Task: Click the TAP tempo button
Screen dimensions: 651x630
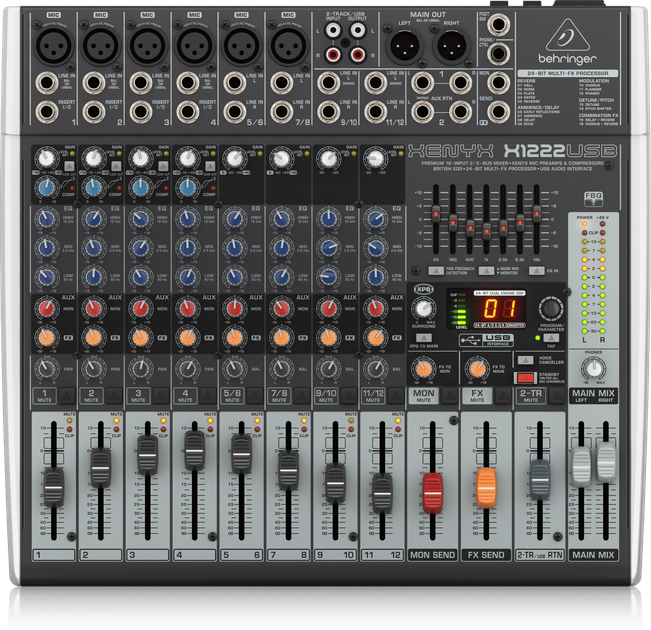Action: 551,338
